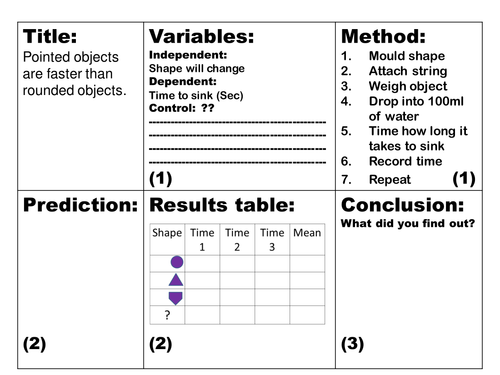This screenshot has height=375, width=500.
Task: Click the purple pentagon shape
Action: tap(176, 298)
